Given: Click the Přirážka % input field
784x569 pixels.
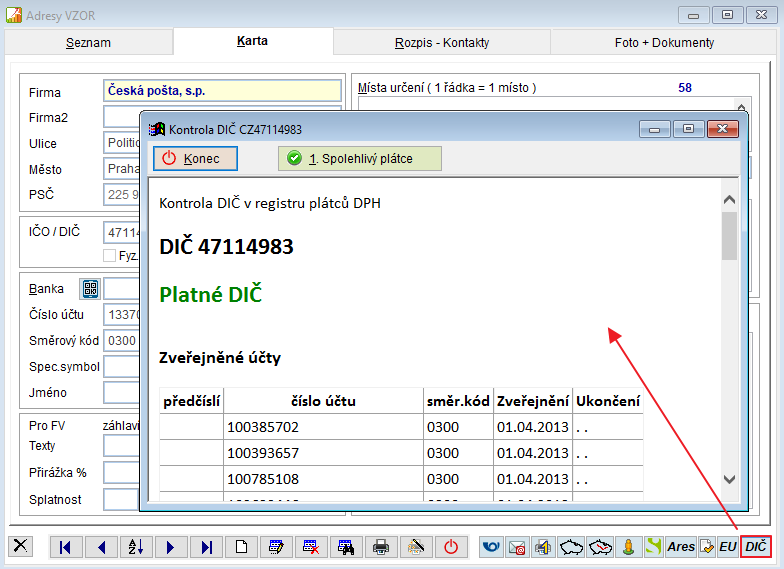Looking at the screenshot, I should (122, 472).
